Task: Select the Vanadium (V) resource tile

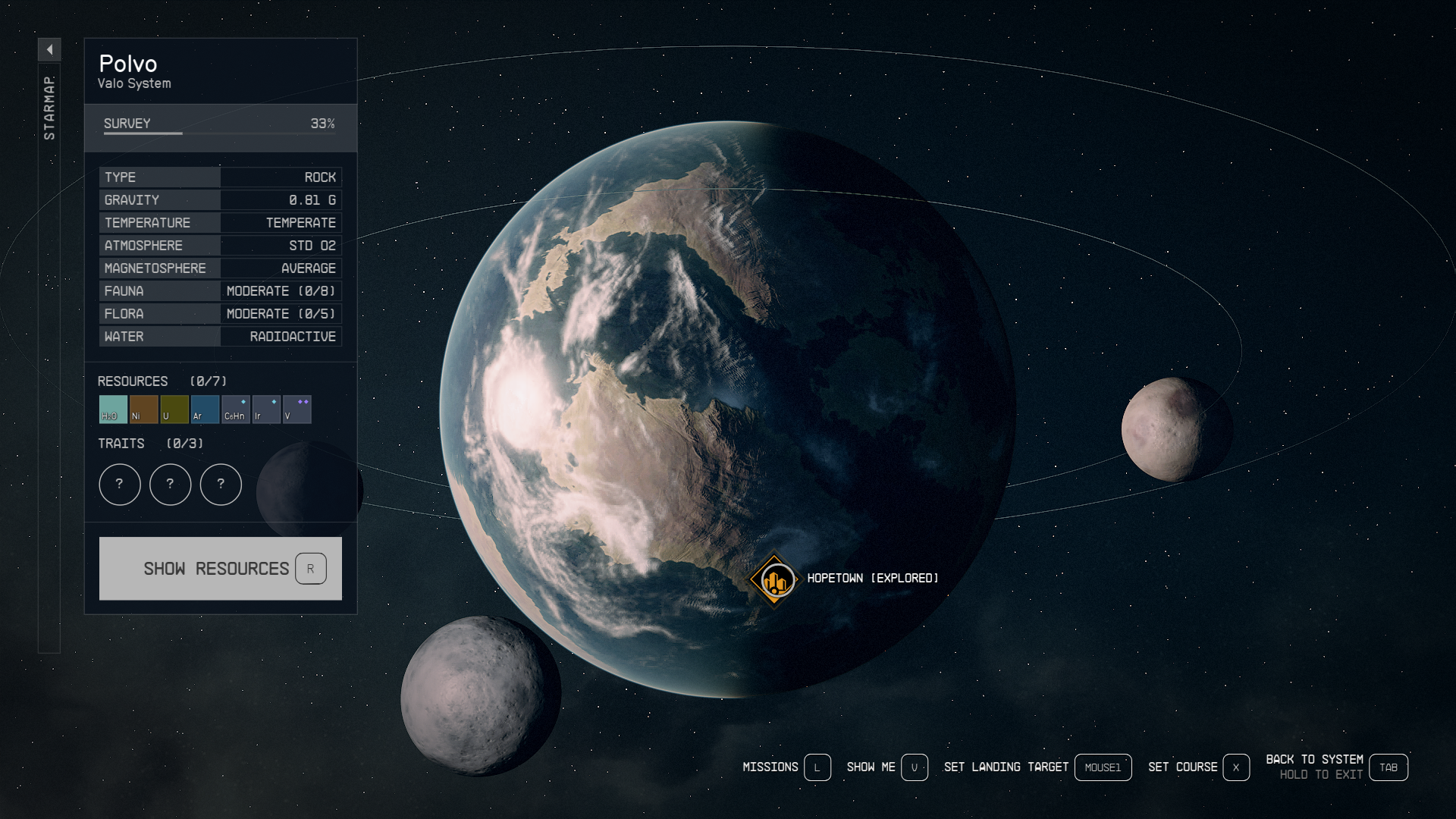Action: coord(297,409)
